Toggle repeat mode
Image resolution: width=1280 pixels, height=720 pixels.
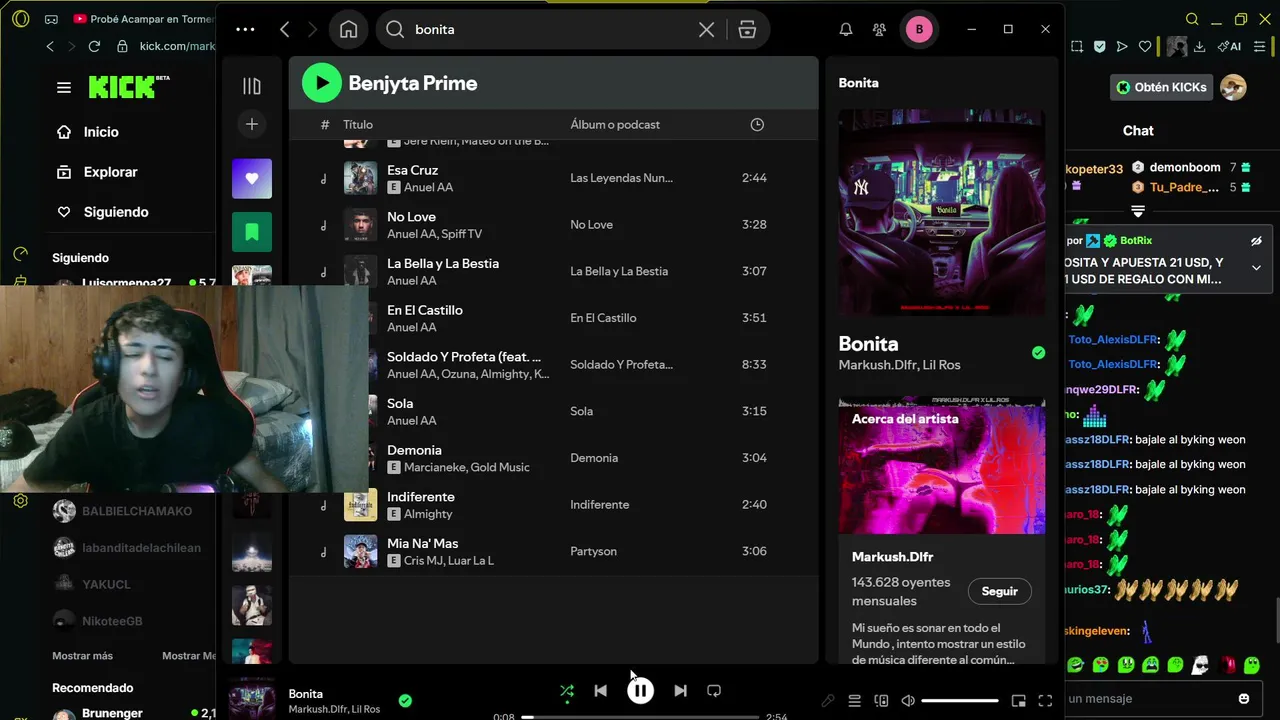(x=714, y=690)
